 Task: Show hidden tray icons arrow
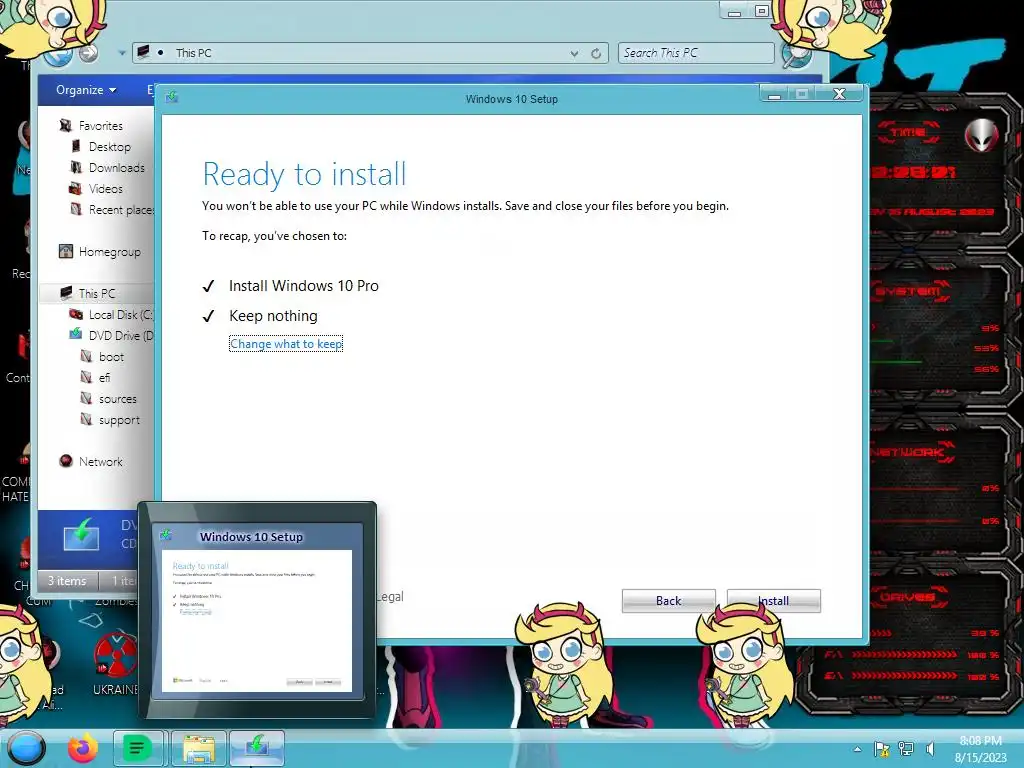click(x=857, y=749)
